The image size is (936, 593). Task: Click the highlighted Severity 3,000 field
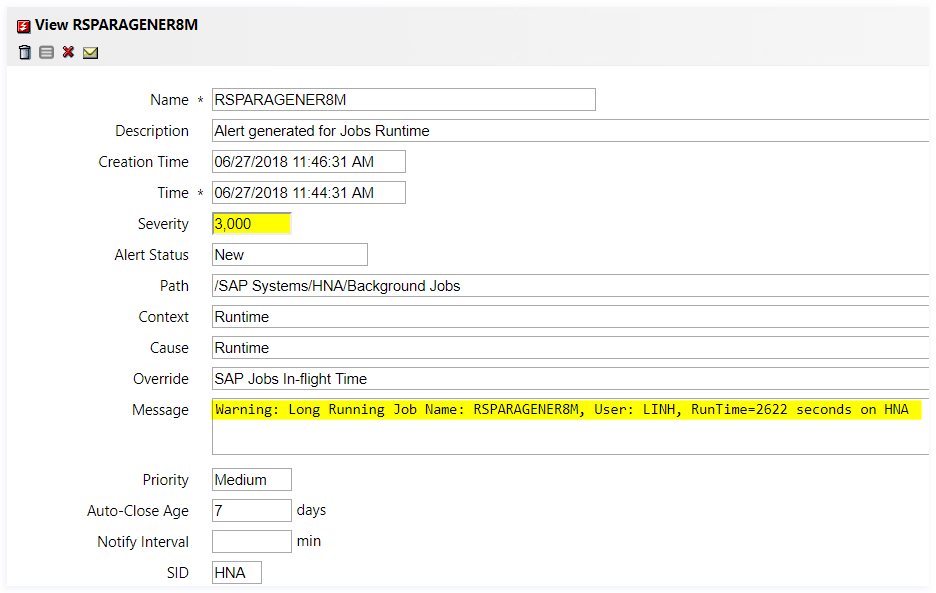[x=251, y=224]
